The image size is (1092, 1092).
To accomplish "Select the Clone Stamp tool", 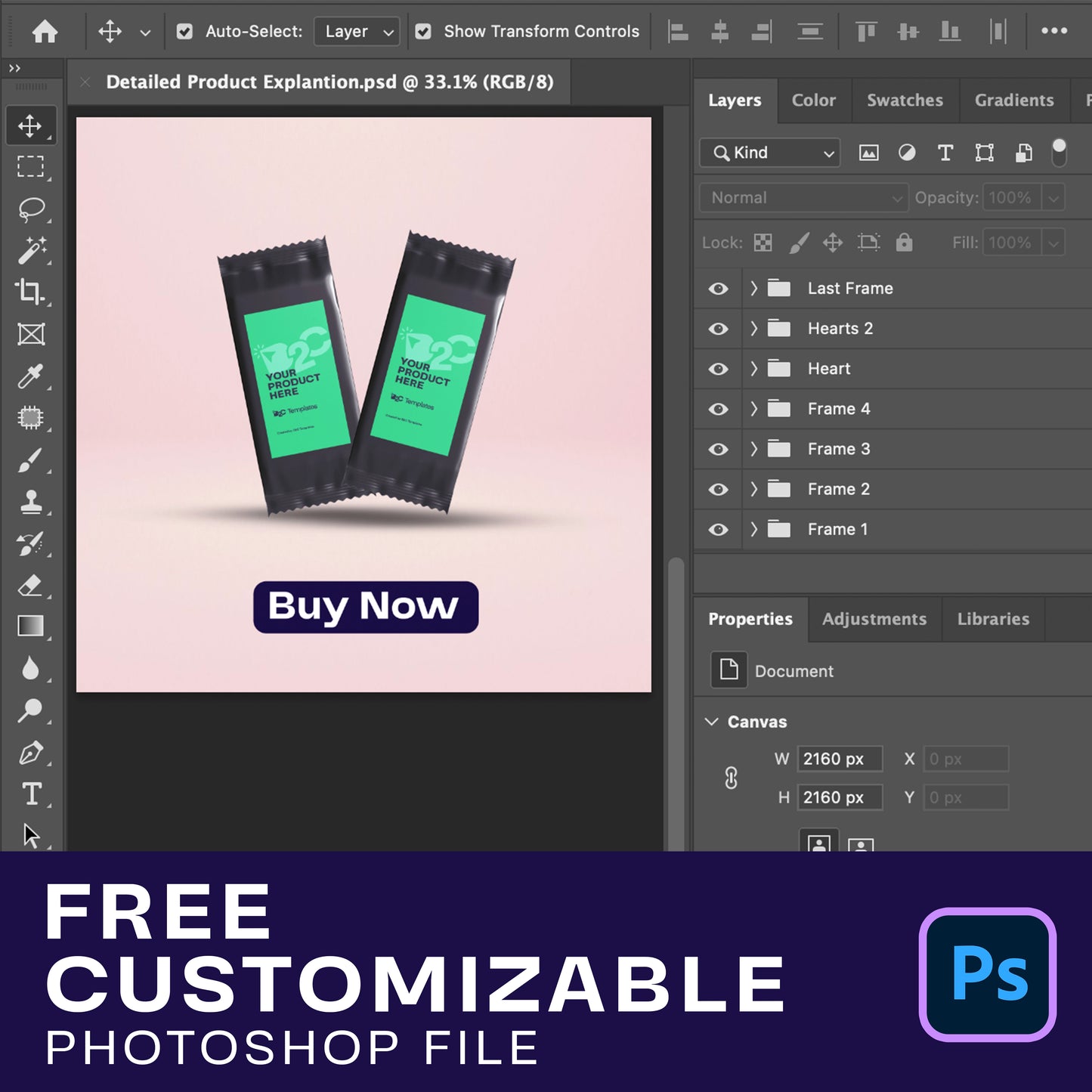I will 31,502.
